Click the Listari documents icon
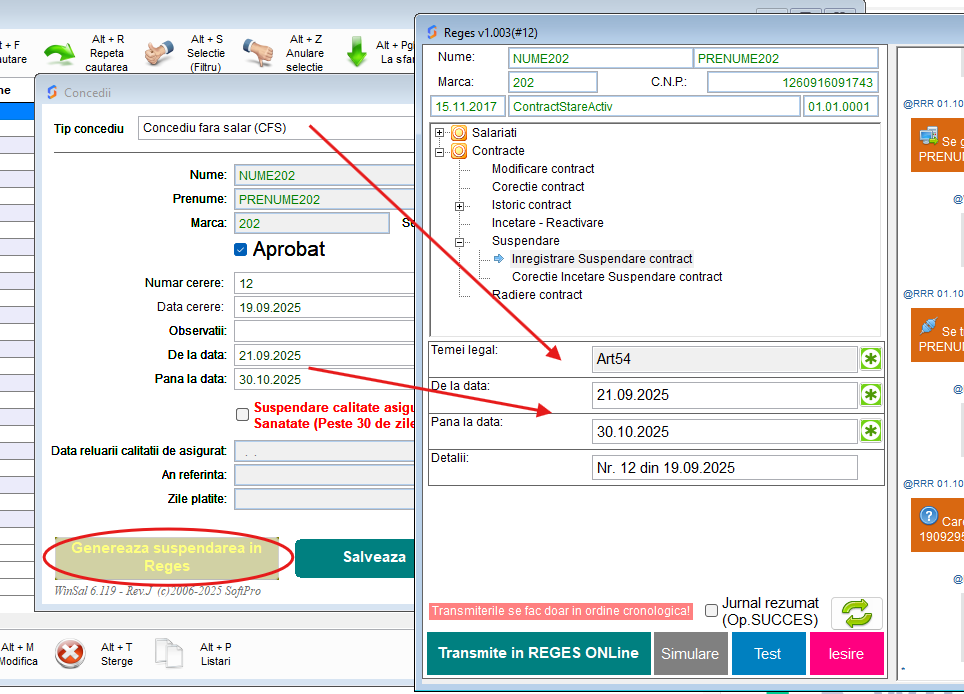Screen dimensions: 964x694 [x=169, y=654]
